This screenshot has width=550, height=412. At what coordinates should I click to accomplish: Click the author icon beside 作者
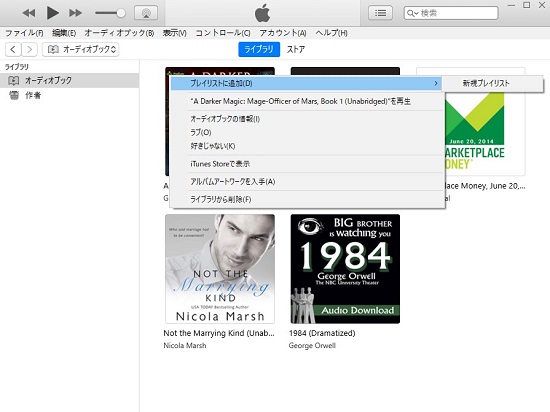click(14, 95)
